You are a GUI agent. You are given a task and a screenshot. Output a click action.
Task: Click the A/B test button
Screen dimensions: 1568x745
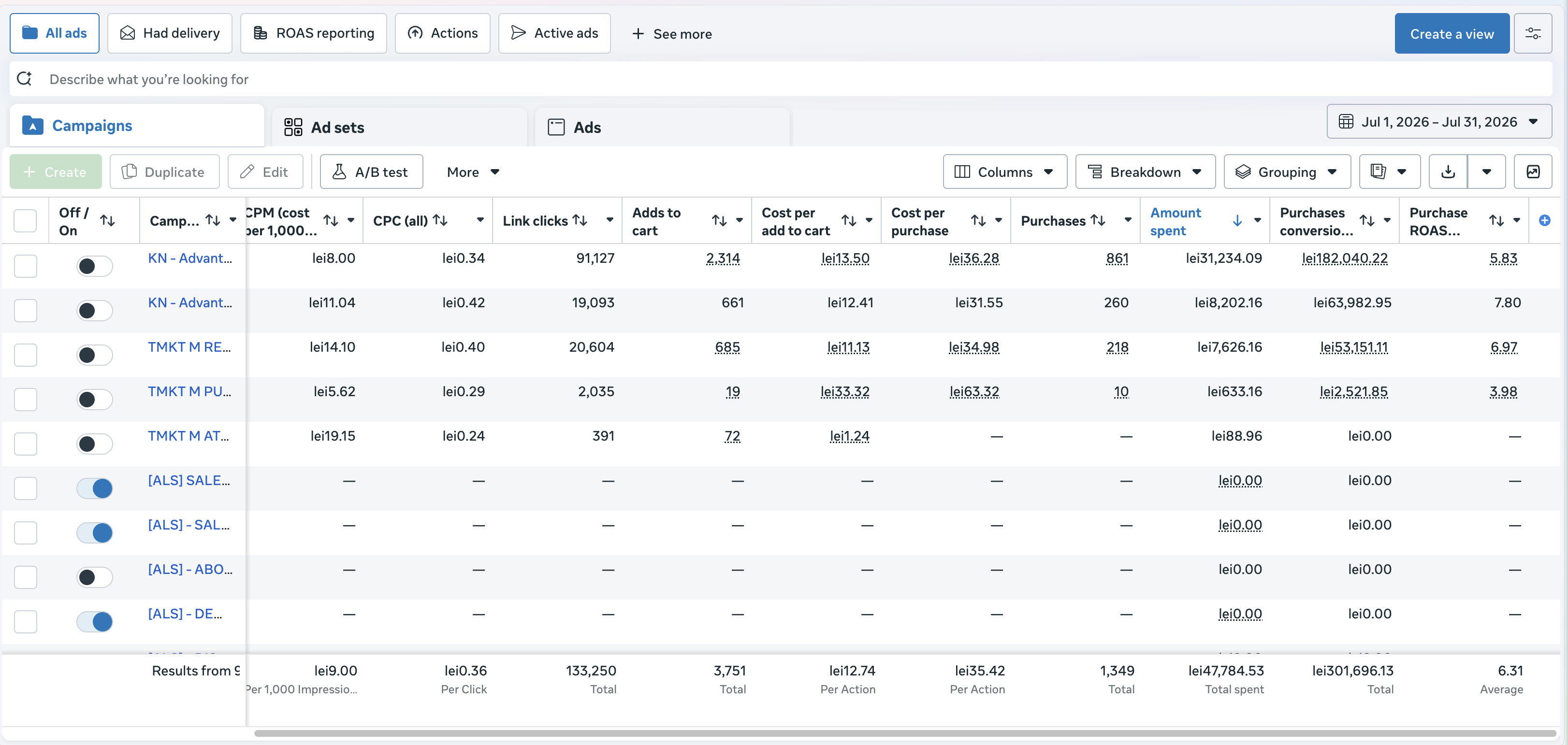371,172
